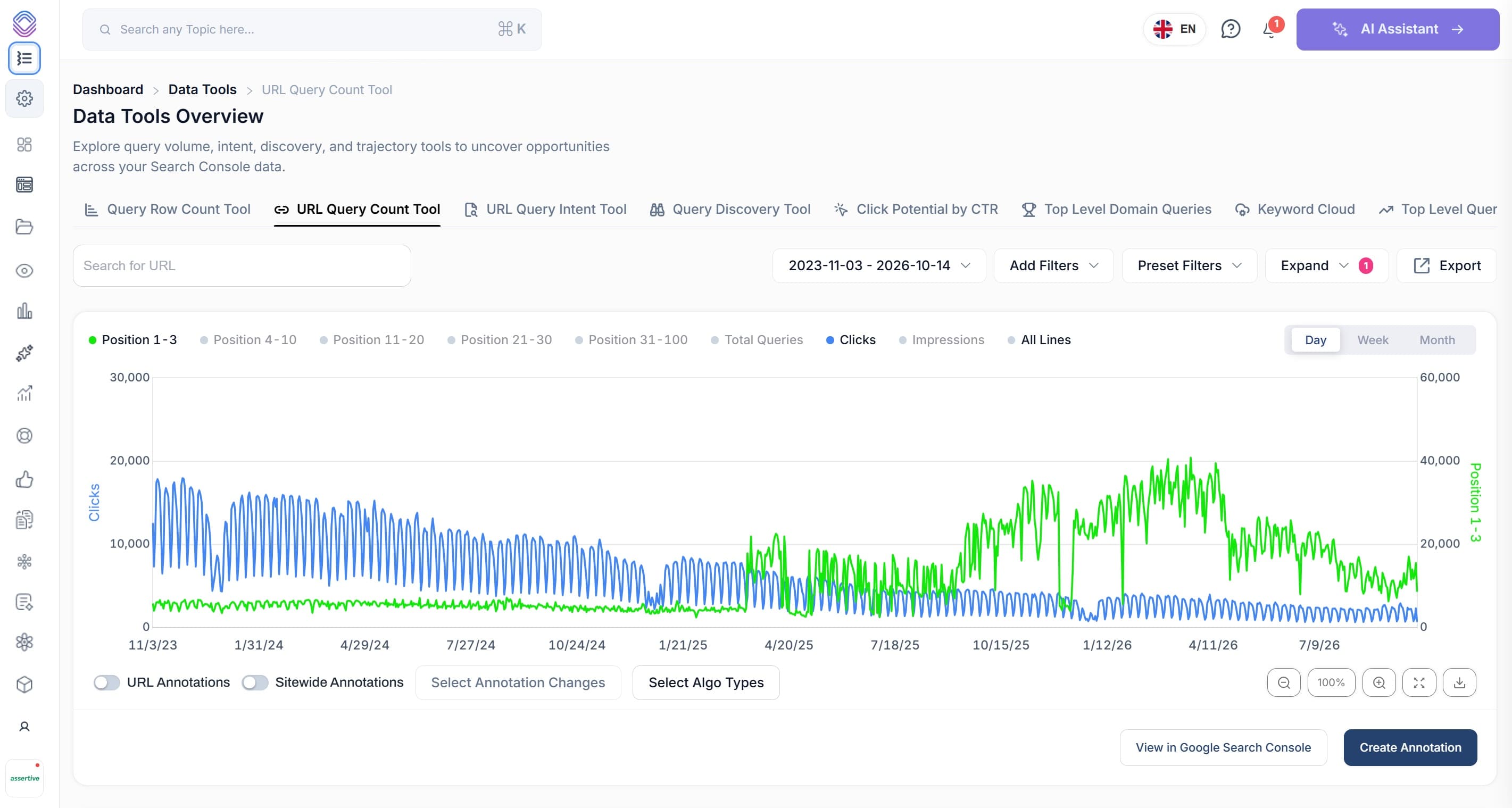Download the chart image

pos(1459,682)
